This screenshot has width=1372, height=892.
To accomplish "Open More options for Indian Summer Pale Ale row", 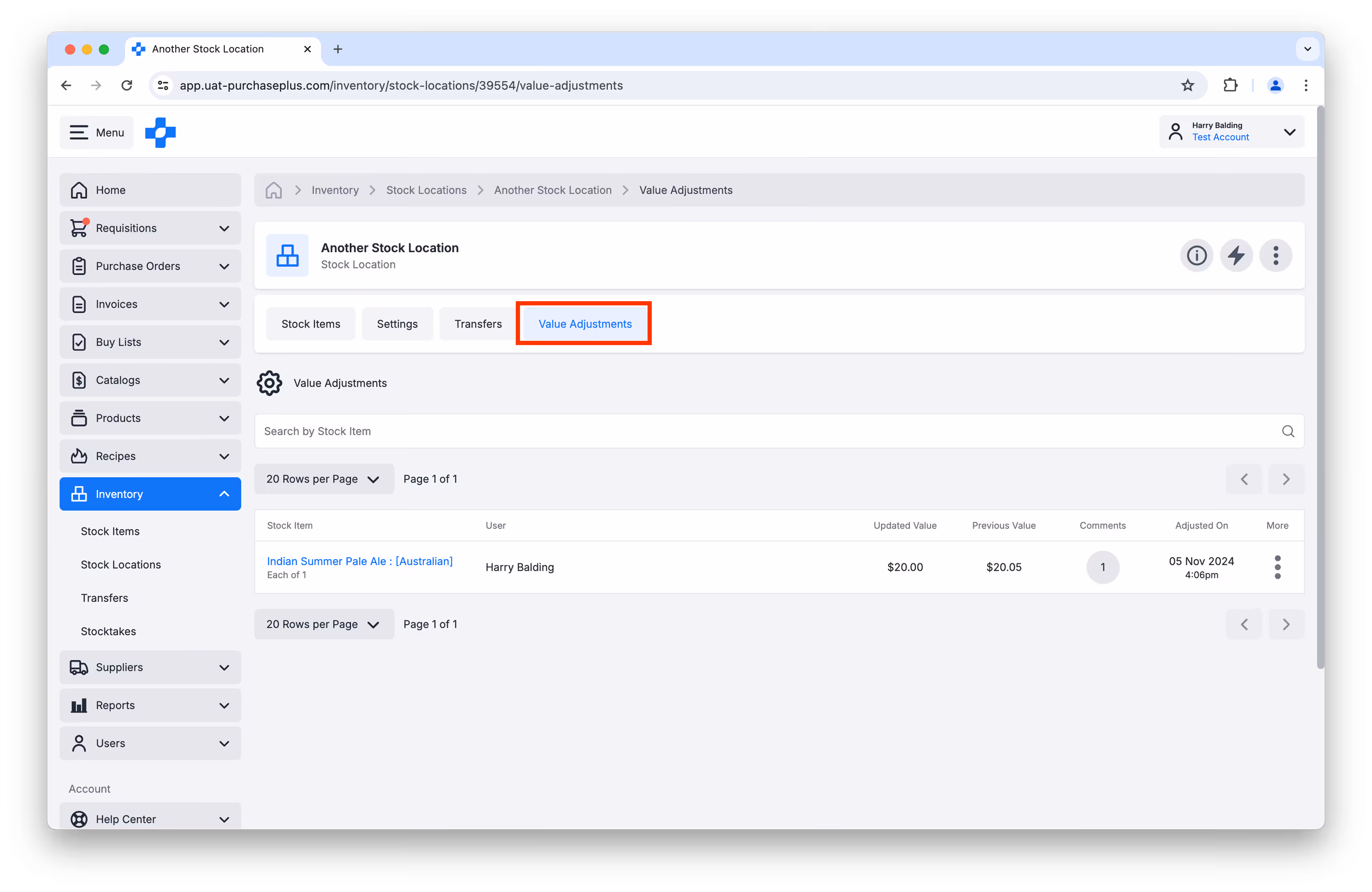I will pyautogui.click(x=1277, y=567).
